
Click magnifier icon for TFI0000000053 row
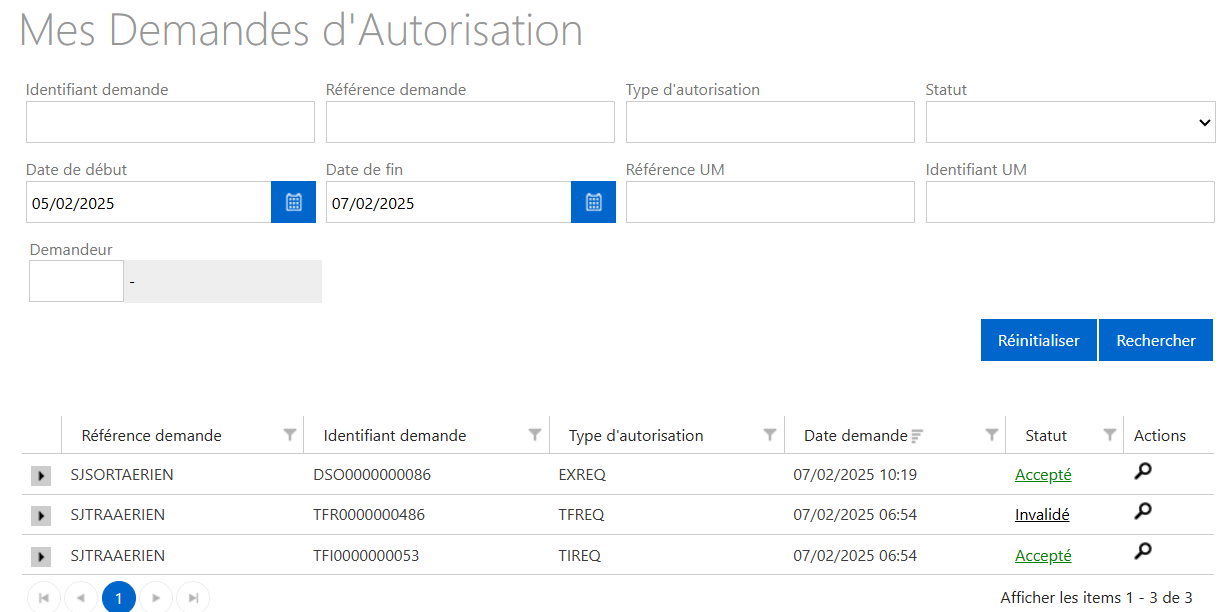point(1143,551)
